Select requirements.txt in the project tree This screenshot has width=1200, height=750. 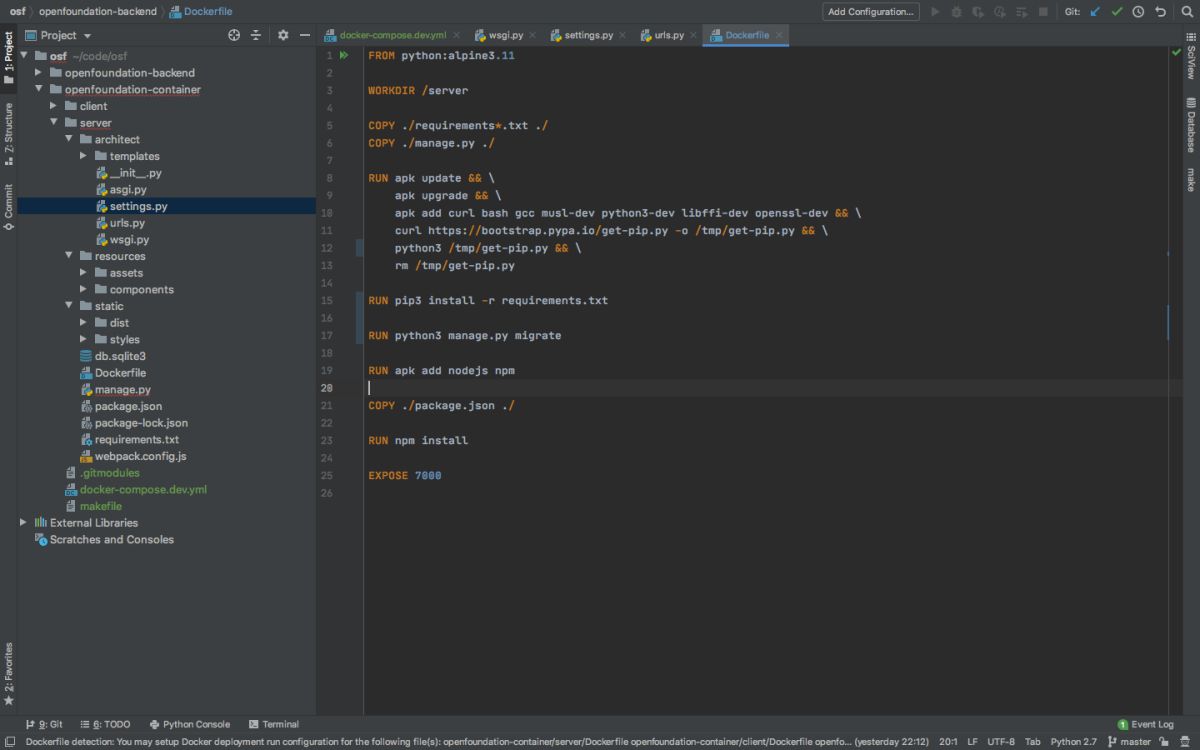pyautogui.click(x=136, y=439)
